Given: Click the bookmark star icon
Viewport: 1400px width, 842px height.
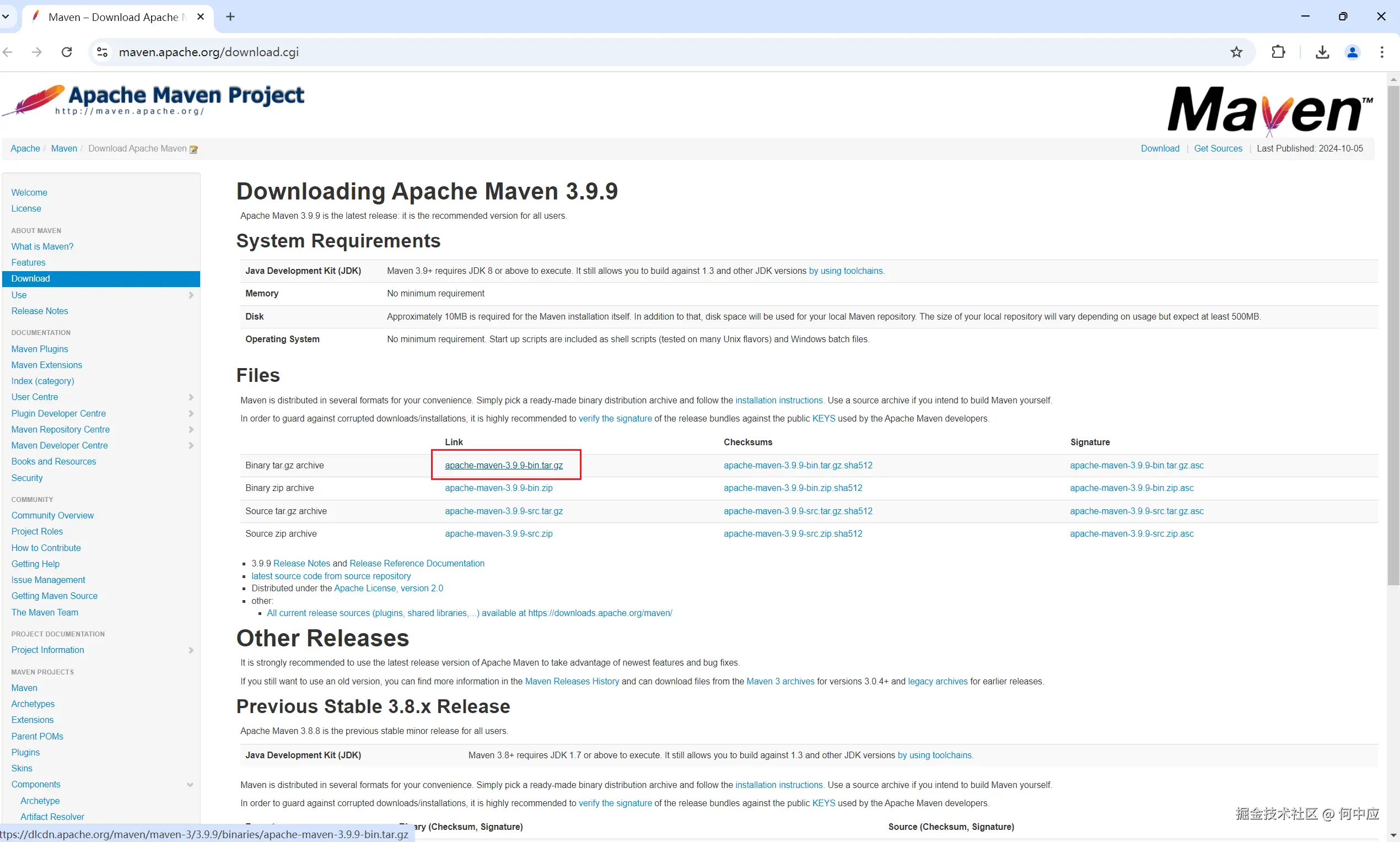Looking at the screenshot, I should tap(1236, 52).
